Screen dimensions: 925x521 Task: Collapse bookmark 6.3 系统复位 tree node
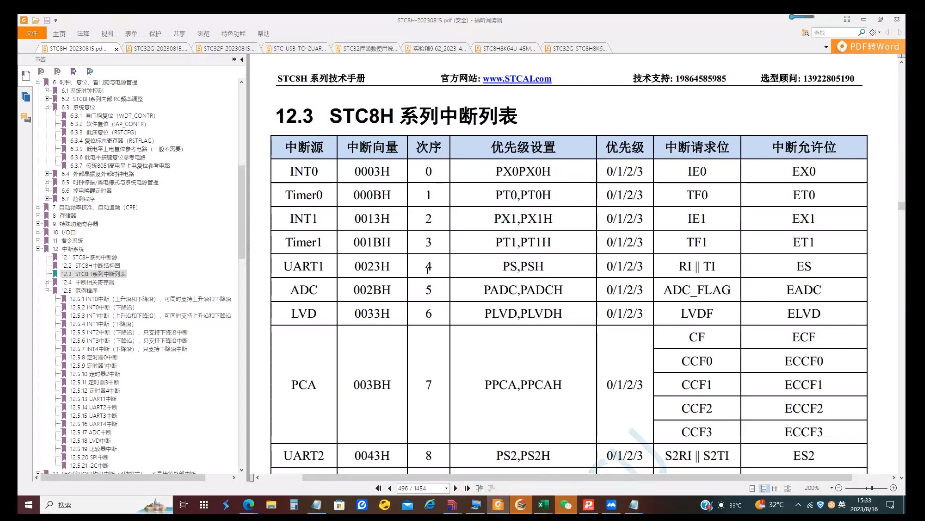coord(47,108)
